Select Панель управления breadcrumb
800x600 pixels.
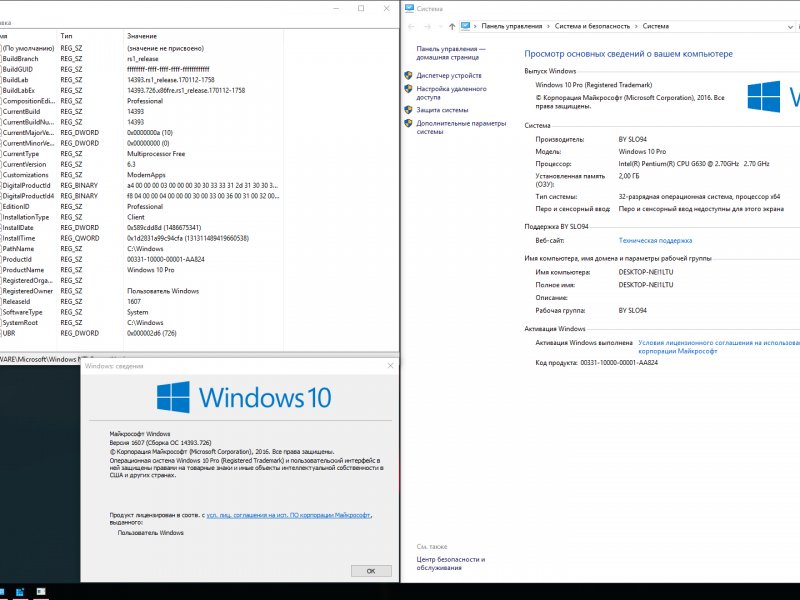pyautogui.click(x=511, y=26)
